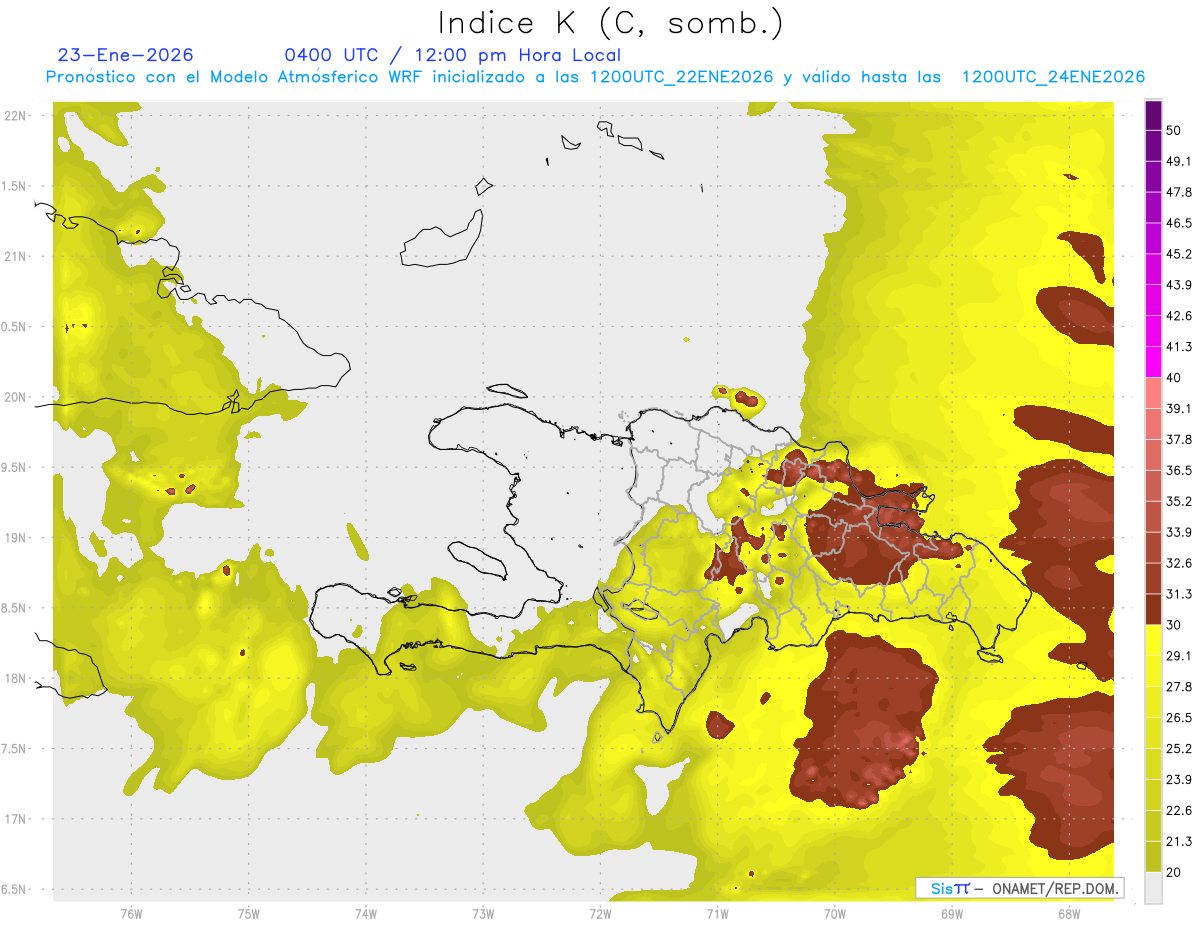
Task: Click latitude axis label '18N'
Action: (14, 678)
